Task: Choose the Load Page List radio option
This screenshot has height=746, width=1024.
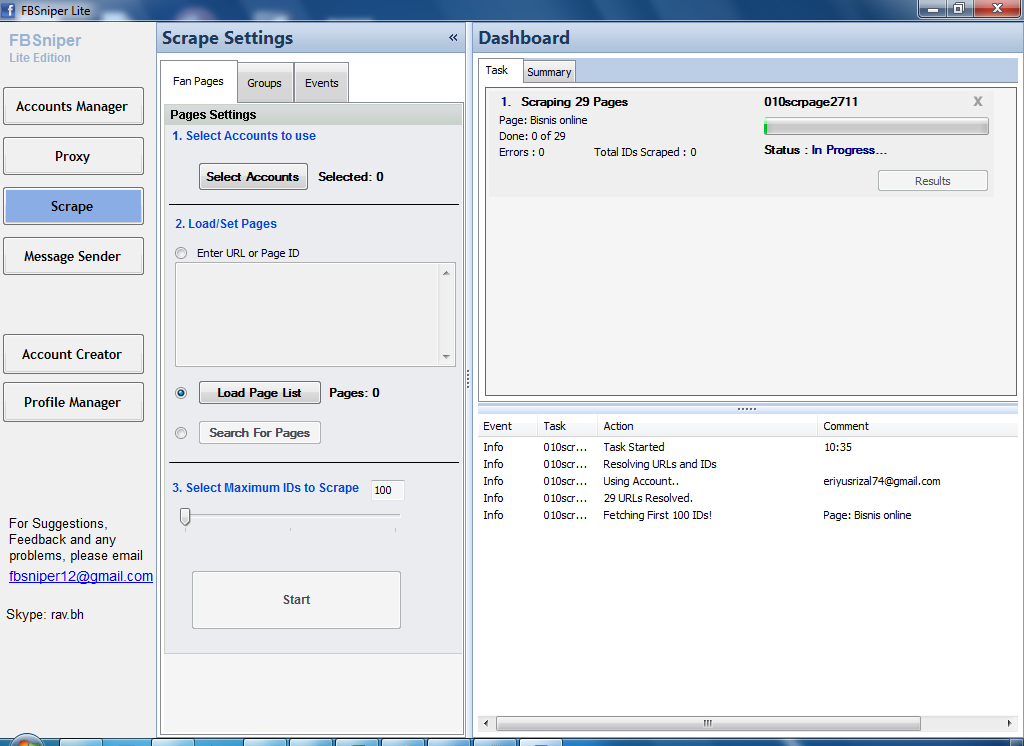Action: [182, 393]
